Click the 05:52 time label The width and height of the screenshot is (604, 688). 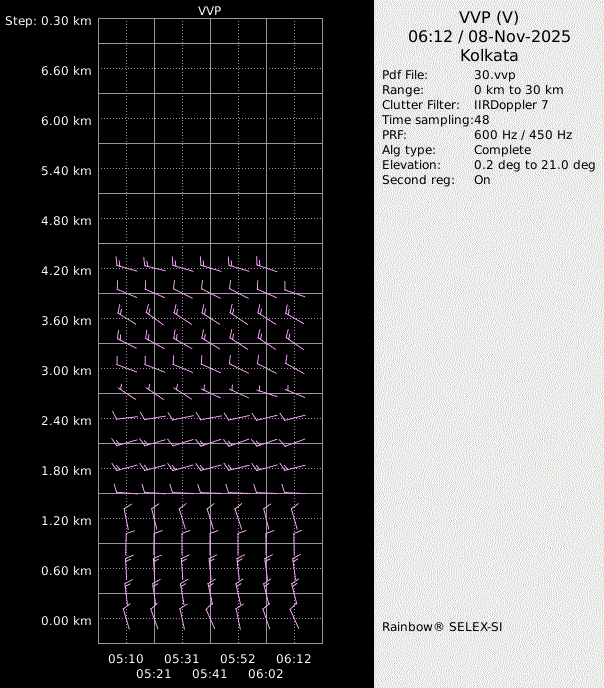(x=238, y=659)
